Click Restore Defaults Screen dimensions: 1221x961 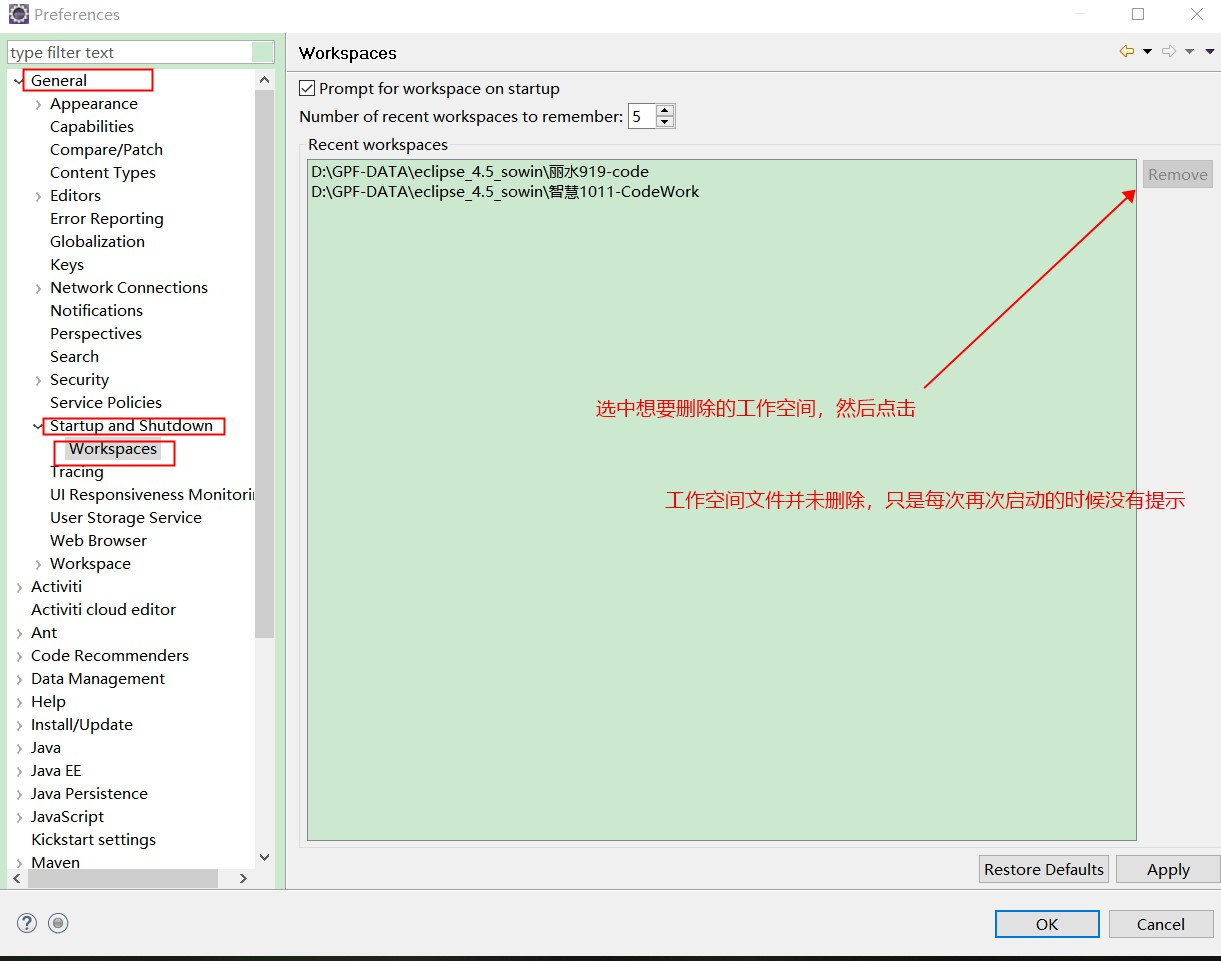tap(1043, 869)
